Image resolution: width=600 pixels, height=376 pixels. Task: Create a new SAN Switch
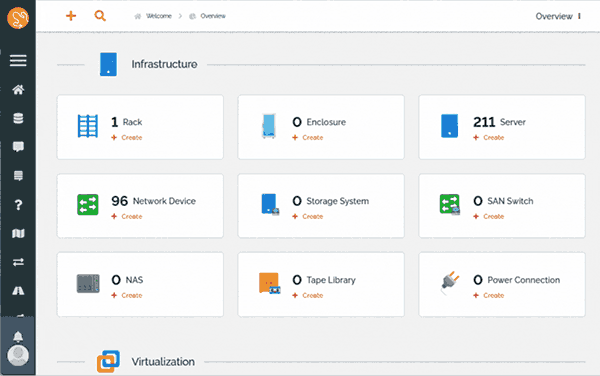(489, 216)
